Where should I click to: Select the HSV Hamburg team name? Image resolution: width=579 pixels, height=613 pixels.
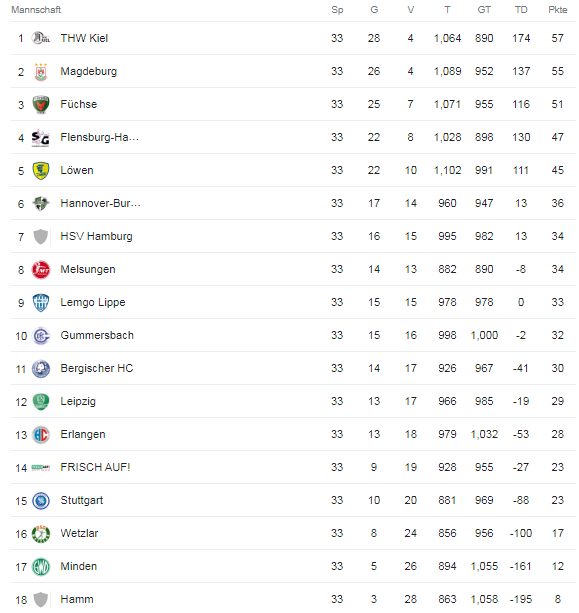tap(96, 236)
